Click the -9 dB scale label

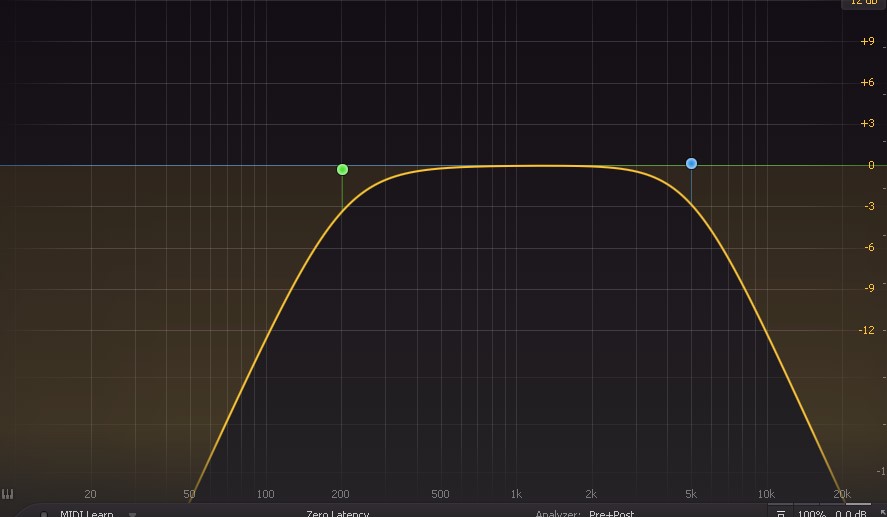(x=869, y=288)
